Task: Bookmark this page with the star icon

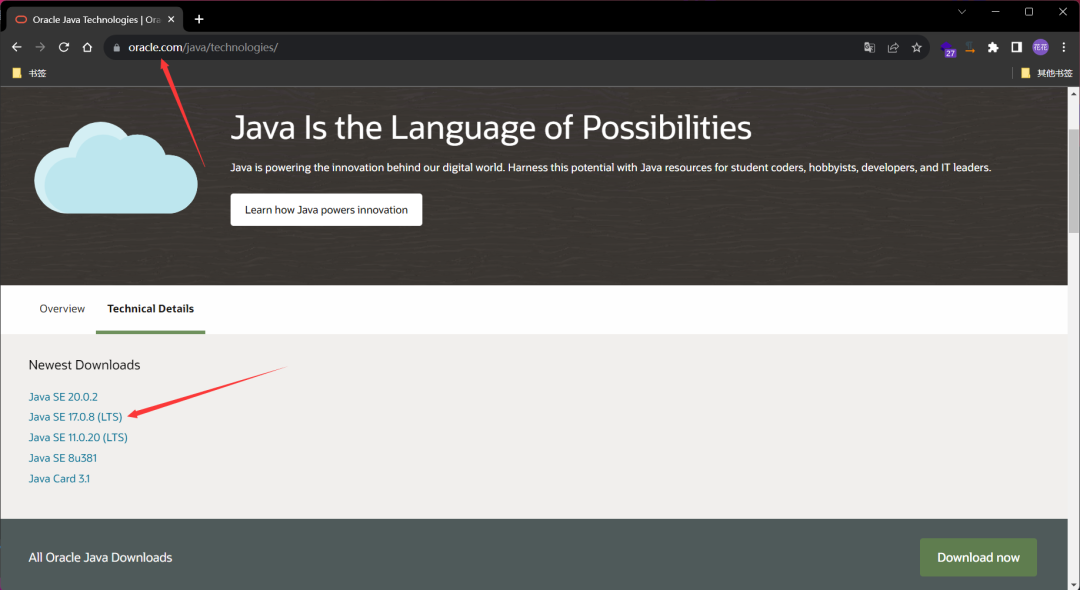Action: pos(916,48)
